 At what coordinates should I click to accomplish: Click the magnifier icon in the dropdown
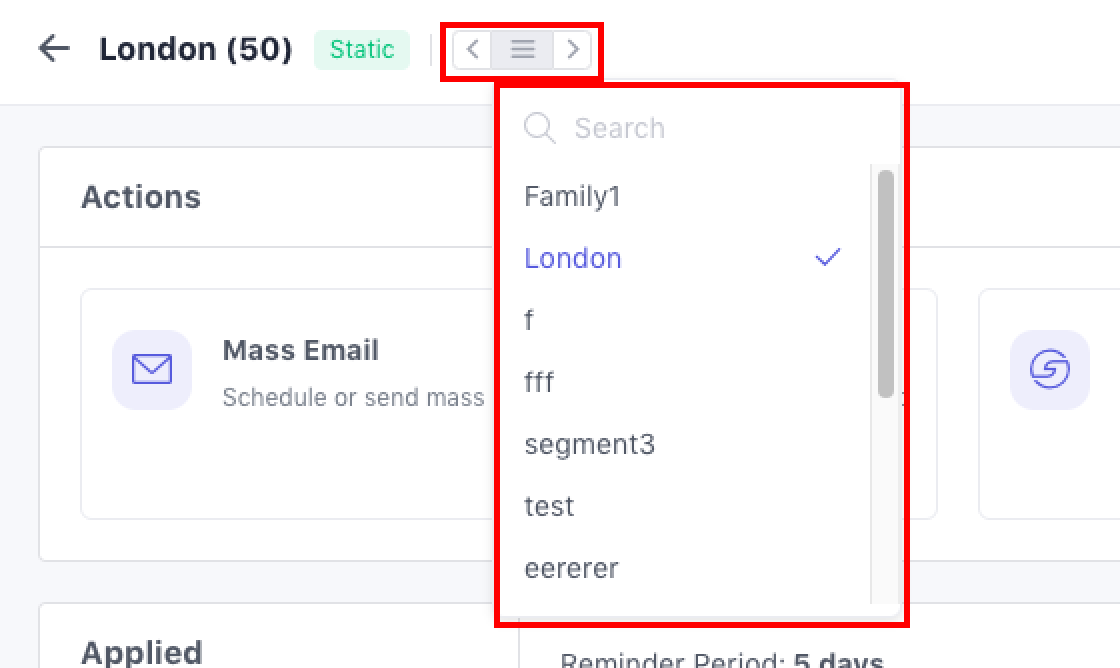(540, 128)
